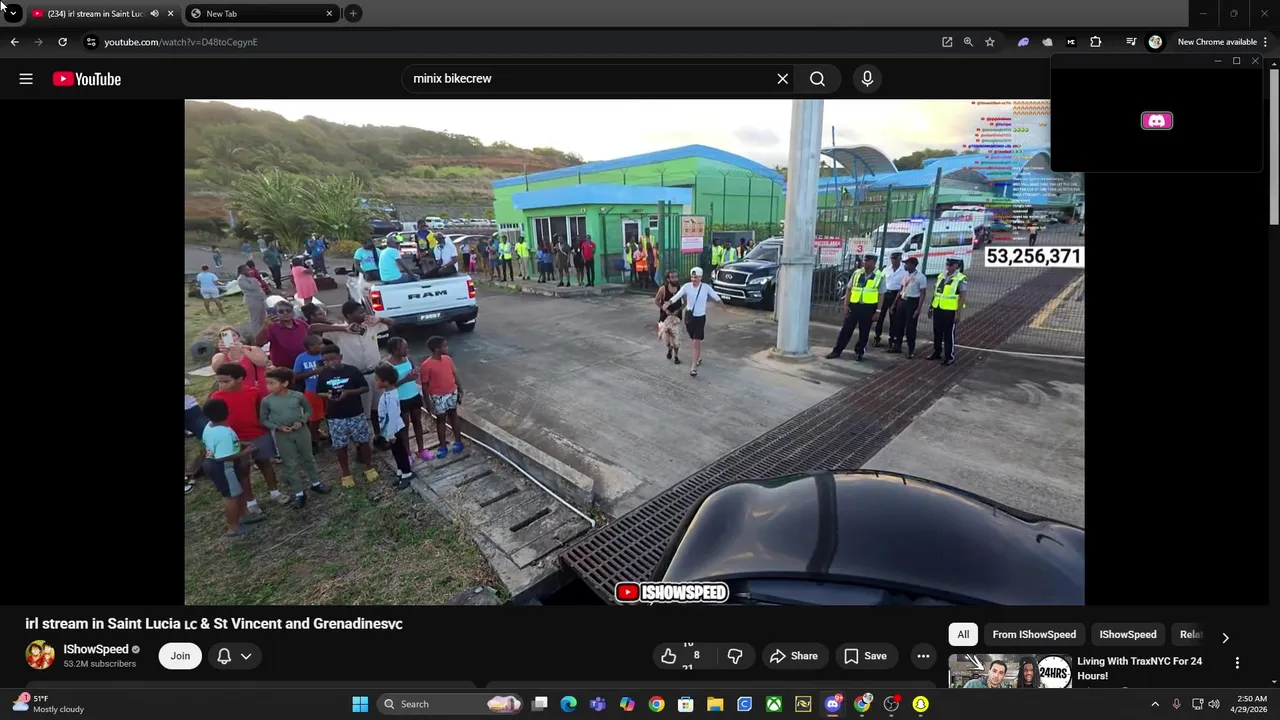Run the search with the magnifier button
The height and width of the screenshot is (720, 1280).
[x=817, y=79]
